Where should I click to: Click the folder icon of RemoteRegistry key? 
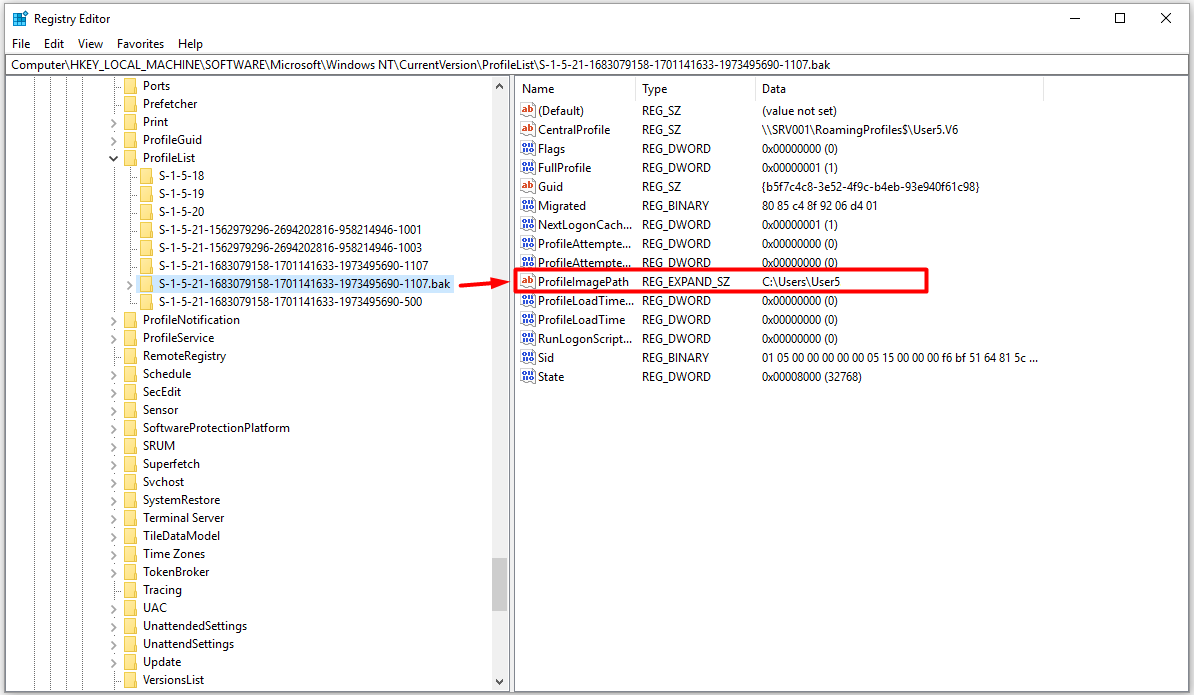[x=130, y=355]
